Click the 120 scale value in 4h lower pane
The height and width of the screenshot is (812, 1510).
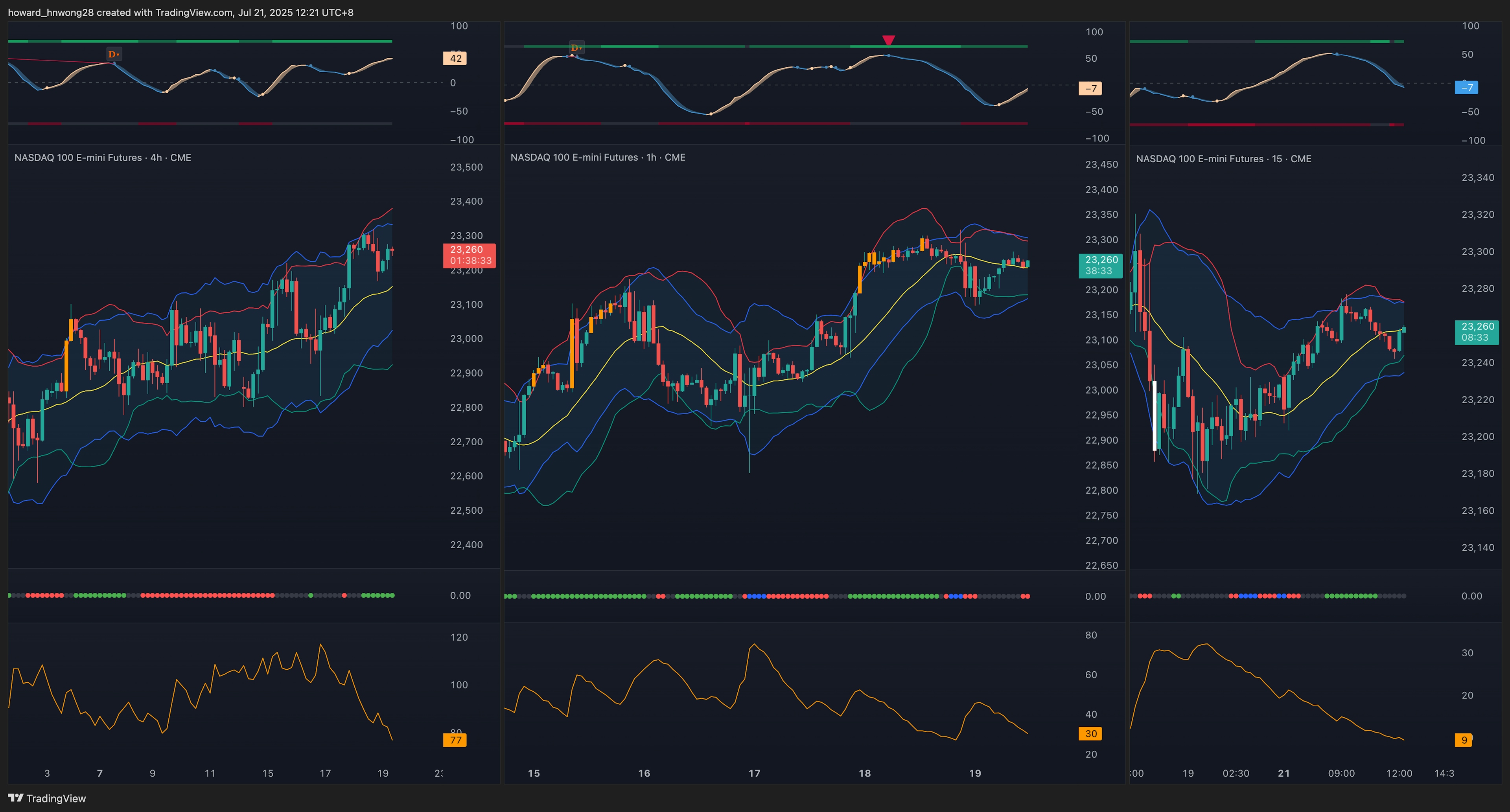coord(459,637)
